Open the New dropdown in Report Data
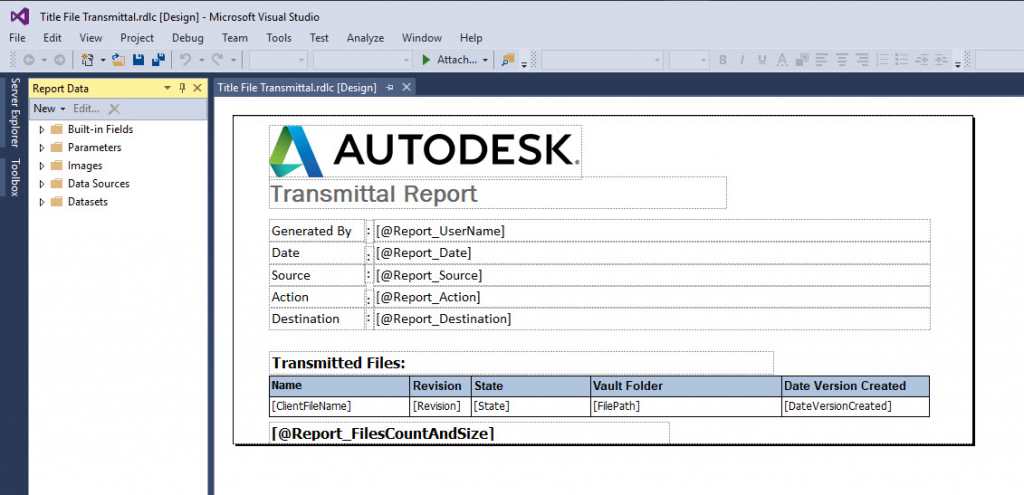The width and height of the screenshot is (1024, 495). [50, 108]
